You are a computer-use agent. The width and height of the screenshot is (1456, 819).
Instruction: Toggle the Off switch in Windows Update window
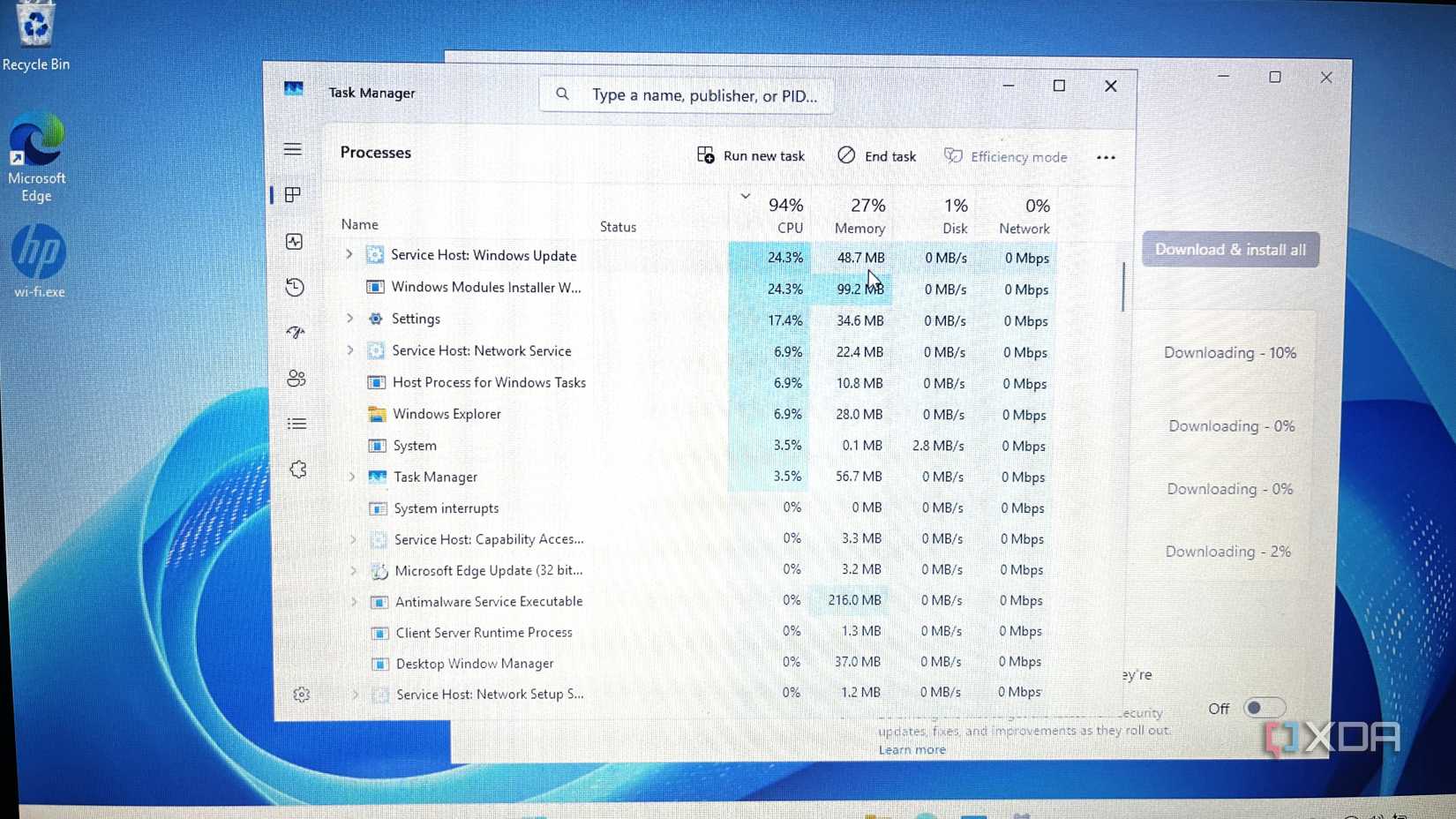(1264, 708)
